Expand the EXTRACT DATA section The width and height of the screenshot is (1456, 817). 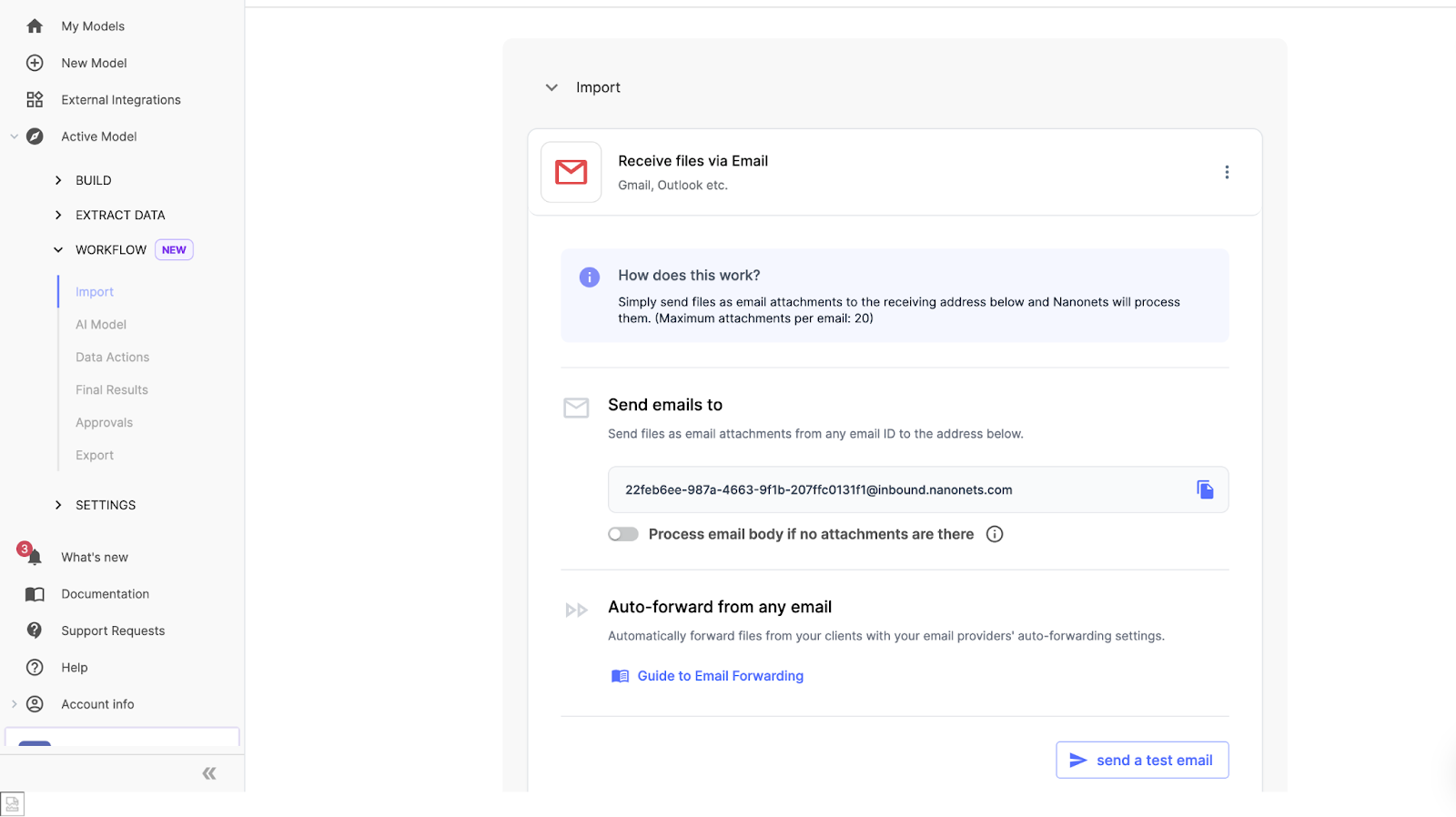click(58, 215)
